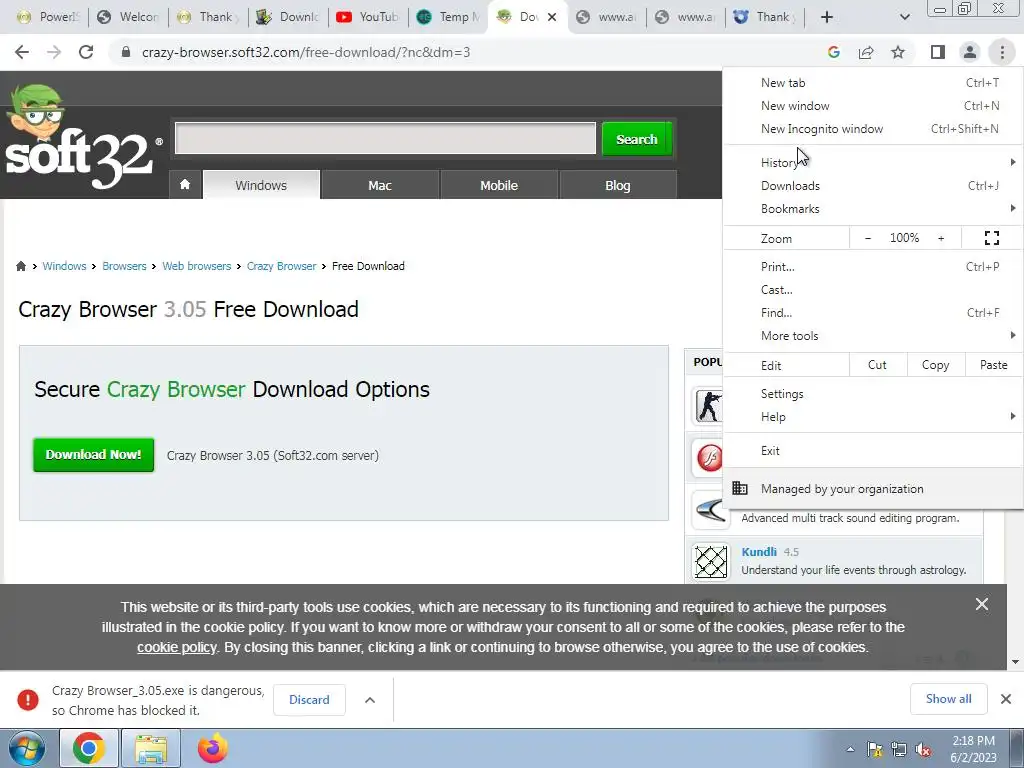
Task: Open the Chrome profile avatar icon
Action: (970, 52)
